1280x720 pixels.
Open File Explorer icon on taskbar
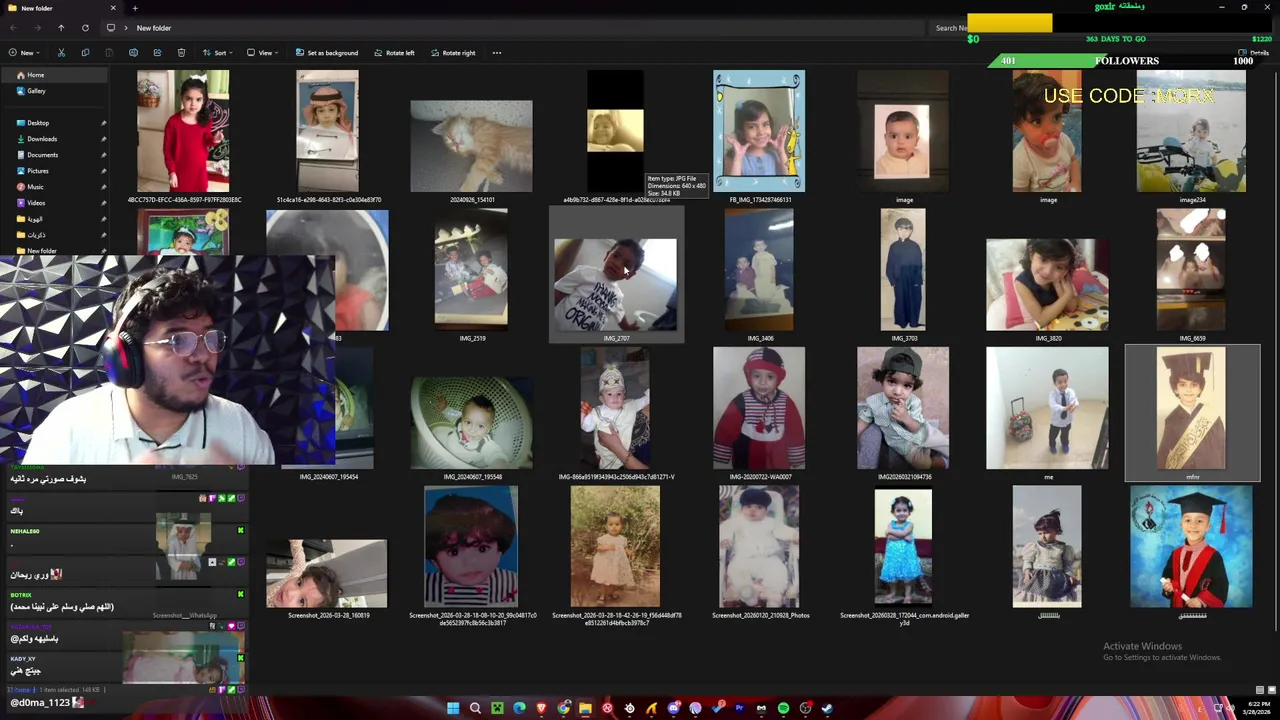click(585, 708)
